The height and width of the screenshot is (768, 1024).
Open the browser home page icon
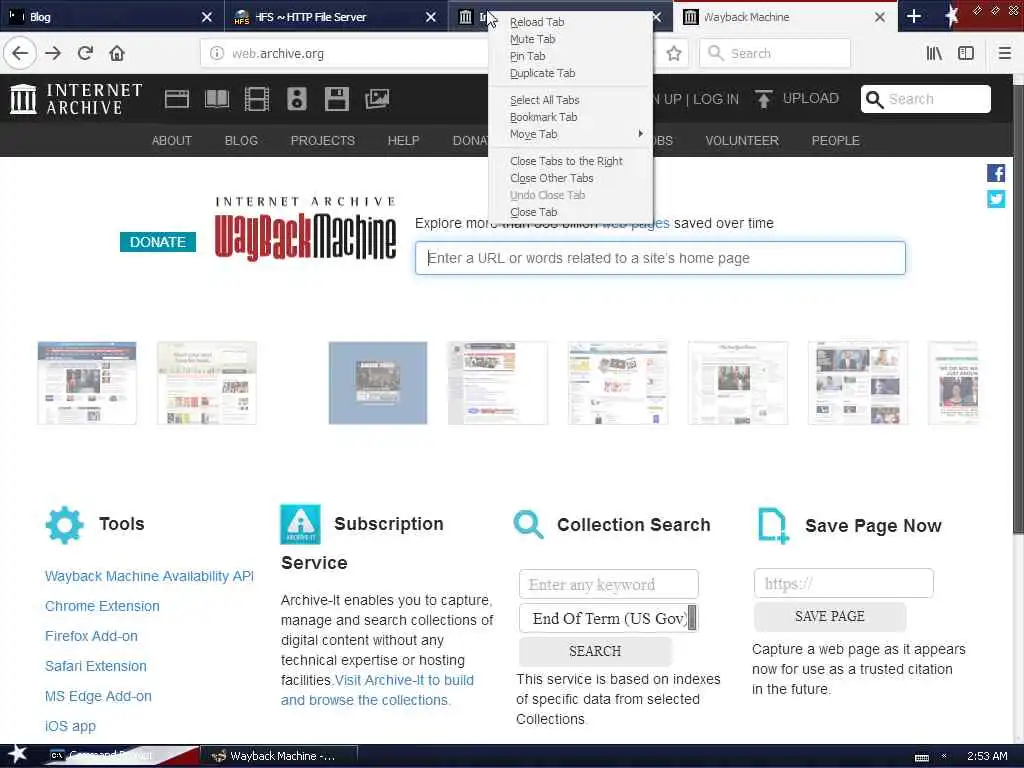click(x=117, y=53)
